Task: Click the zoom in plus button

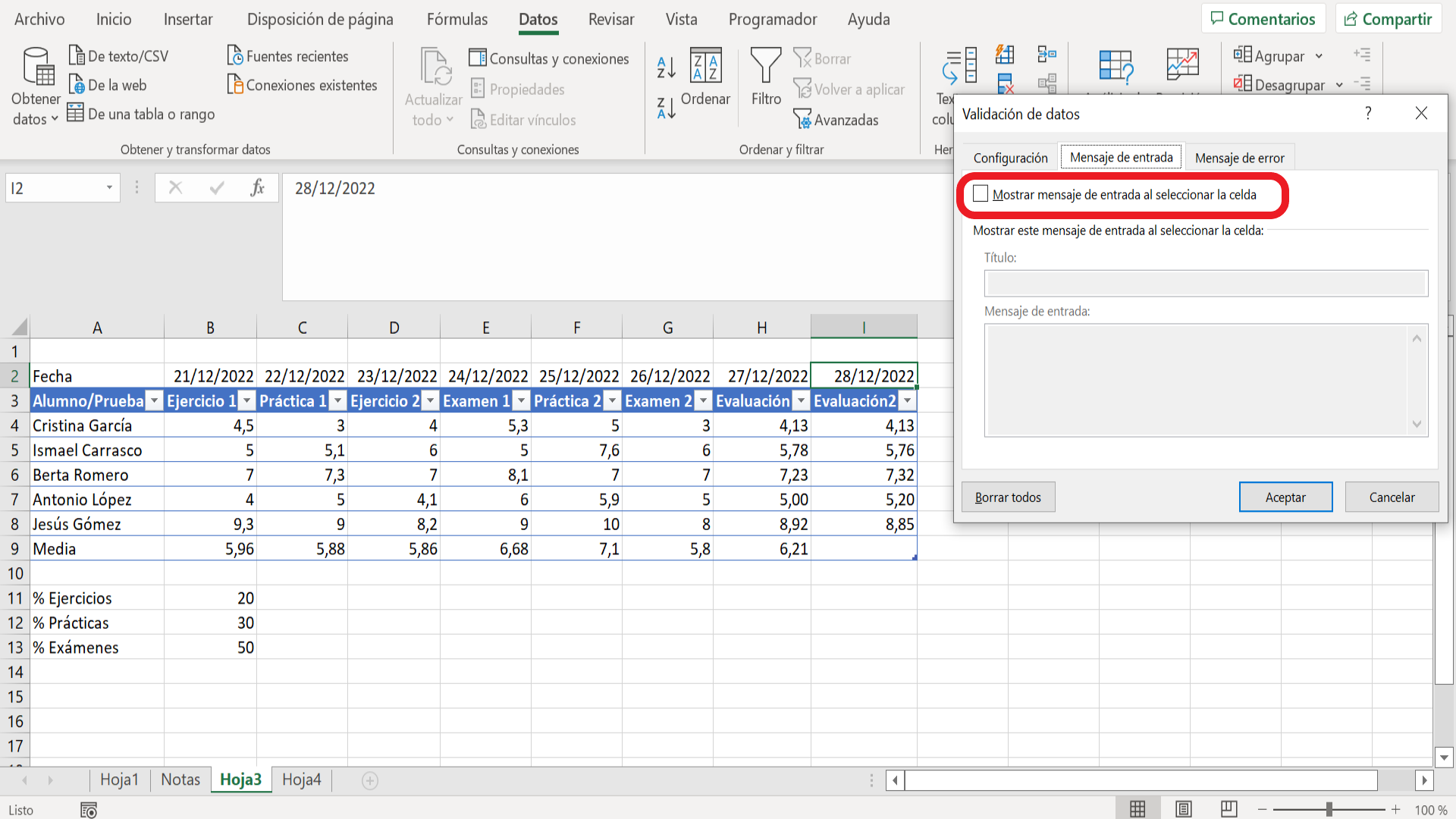Action: pos(1395,810)
